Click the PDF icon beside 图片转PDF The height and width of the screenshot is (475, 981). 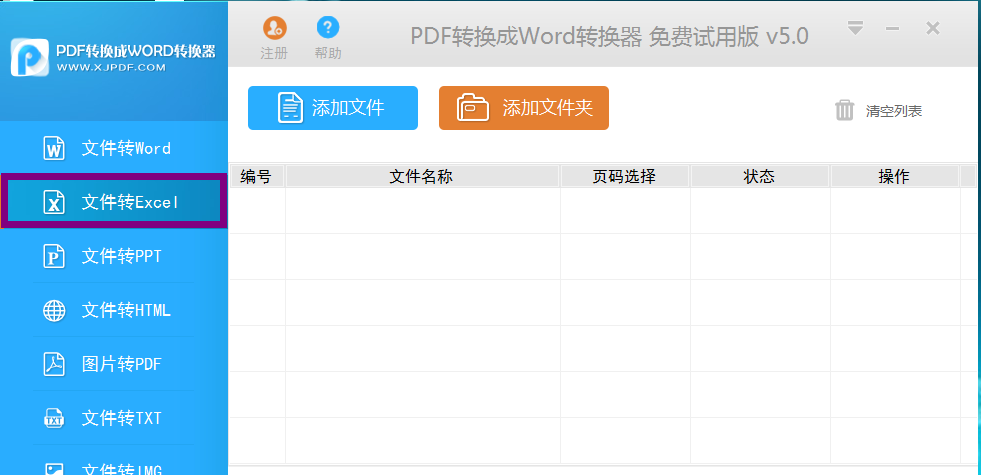tap(54, 364)
